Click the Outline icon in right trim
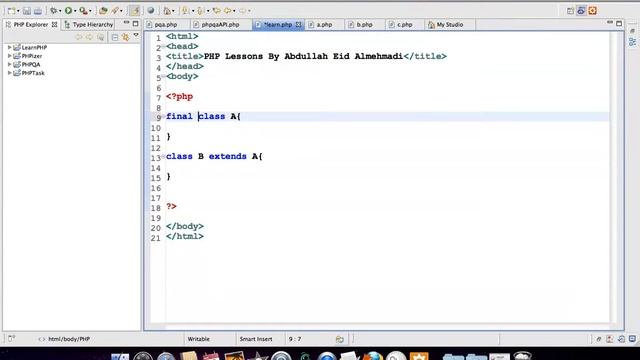The image size is (640, 360). pyautogui.click(x=632, y=42)
